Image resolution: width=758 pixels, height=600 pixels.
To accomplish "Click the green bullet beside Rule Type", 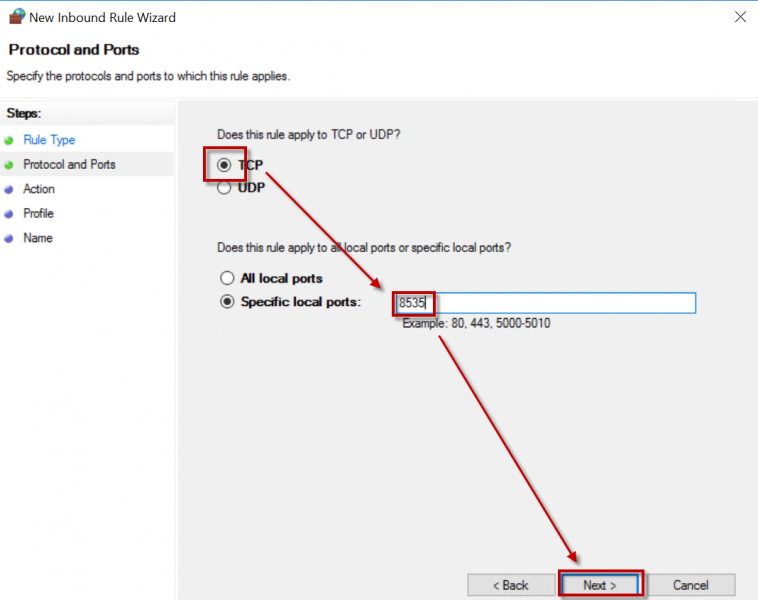I will click(x=9, y=140).
